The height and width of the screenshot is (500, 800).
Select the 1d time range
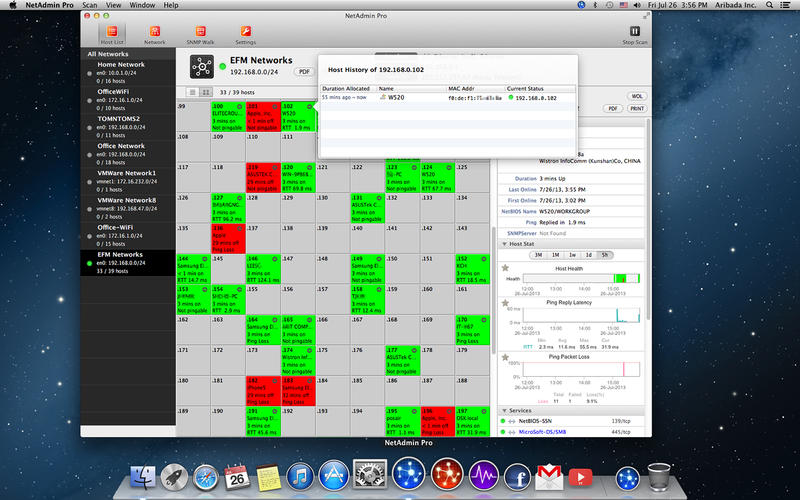click(x=588, y=255)
